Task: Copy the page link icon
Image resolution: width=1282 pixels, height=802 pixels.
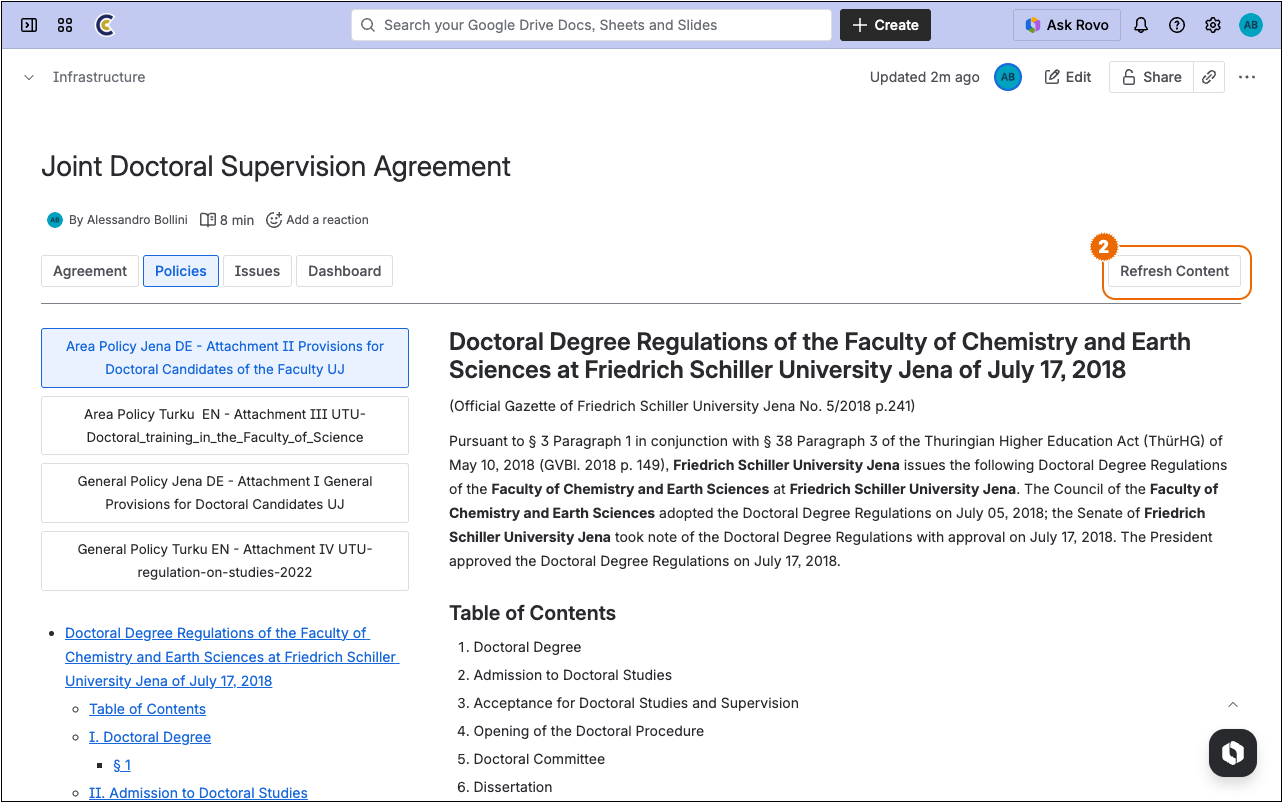Action: pyautogui.click(x=1209, y=77)
